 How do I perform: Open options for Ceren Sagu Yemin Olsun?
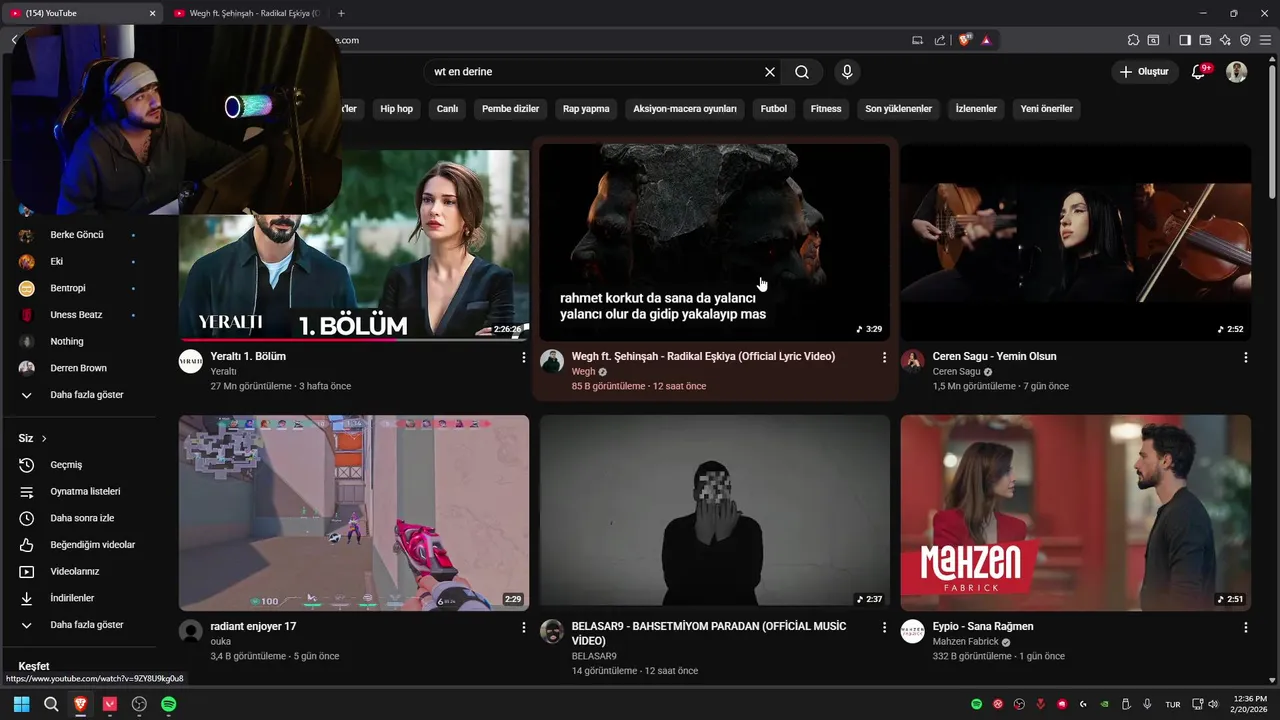tap(1245, 357)
